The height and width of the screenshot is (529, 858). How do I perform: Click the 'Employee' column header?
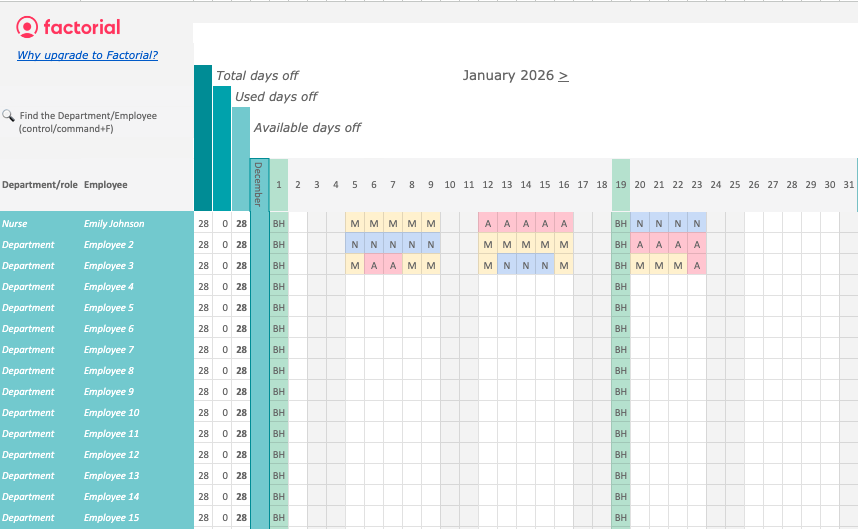point(106,185)
